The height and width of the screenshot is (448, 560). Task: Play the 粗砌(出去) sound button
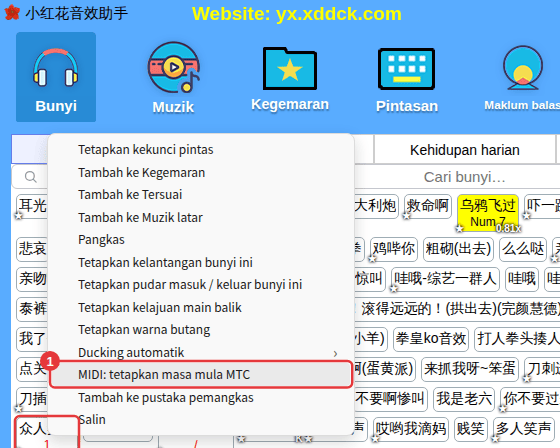click(x=458, y=248)
